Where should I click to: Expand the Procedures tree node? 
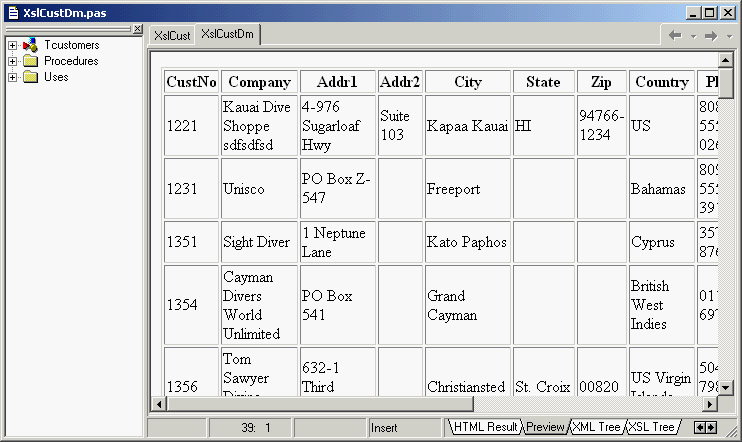click(12, 61)
